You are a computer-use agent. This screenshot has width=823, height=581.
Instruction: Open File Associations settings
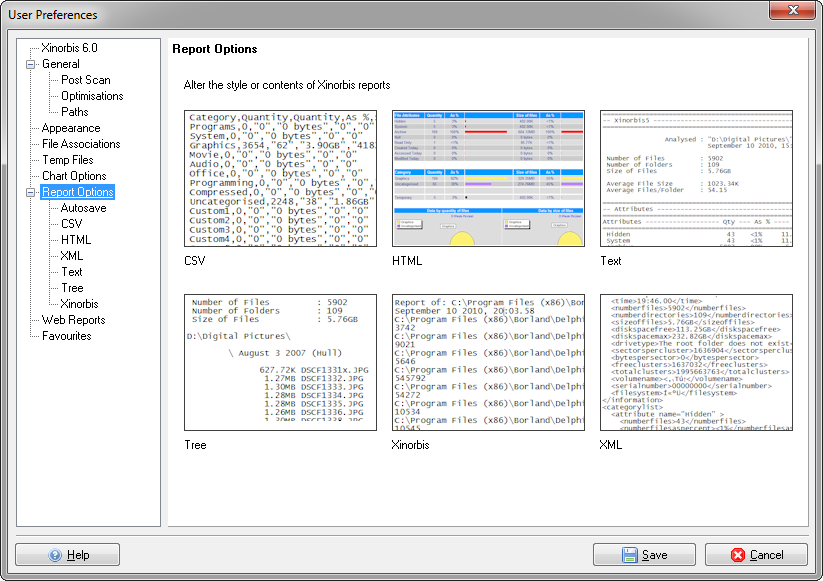pos(81,144)
